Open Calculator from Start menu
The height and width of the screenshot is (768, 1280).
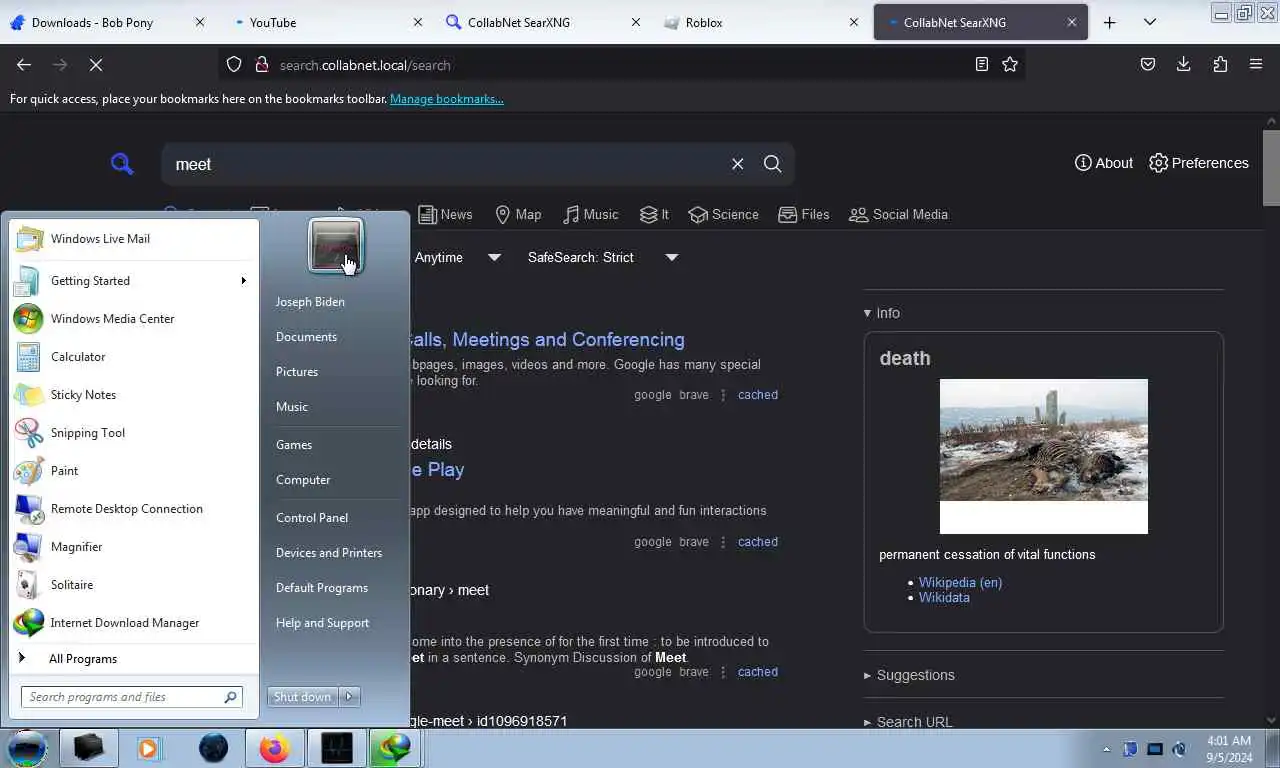(x=134, y=357)
